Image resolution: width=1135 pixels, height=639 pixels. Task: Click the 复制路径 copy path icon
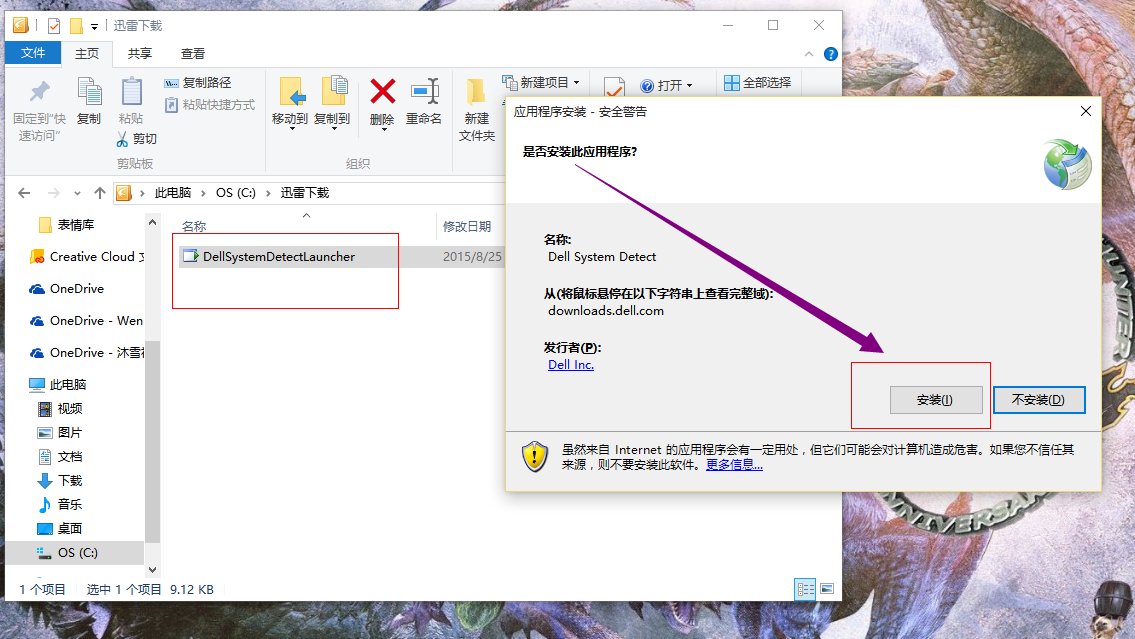[x=172, y=81]
